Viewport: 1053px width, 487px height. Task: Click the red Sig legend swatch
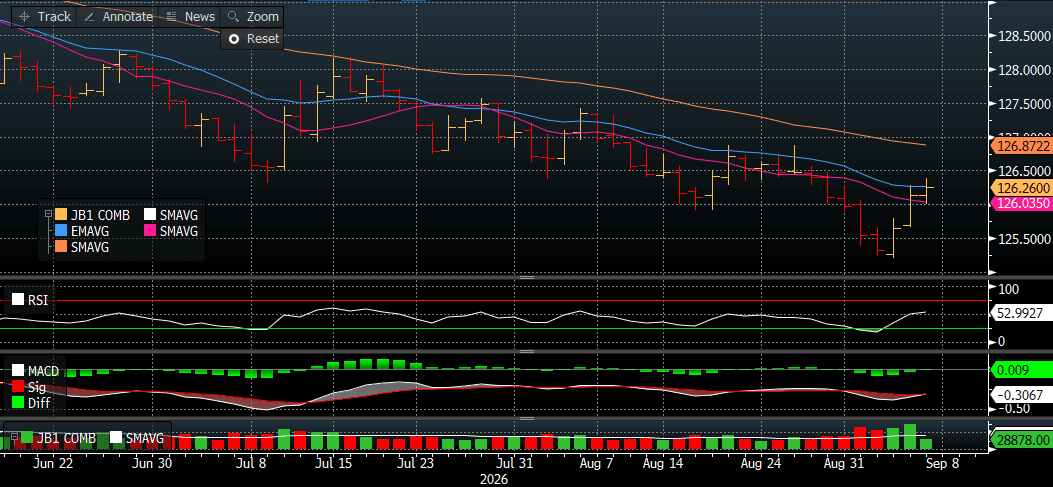[18, 387]
